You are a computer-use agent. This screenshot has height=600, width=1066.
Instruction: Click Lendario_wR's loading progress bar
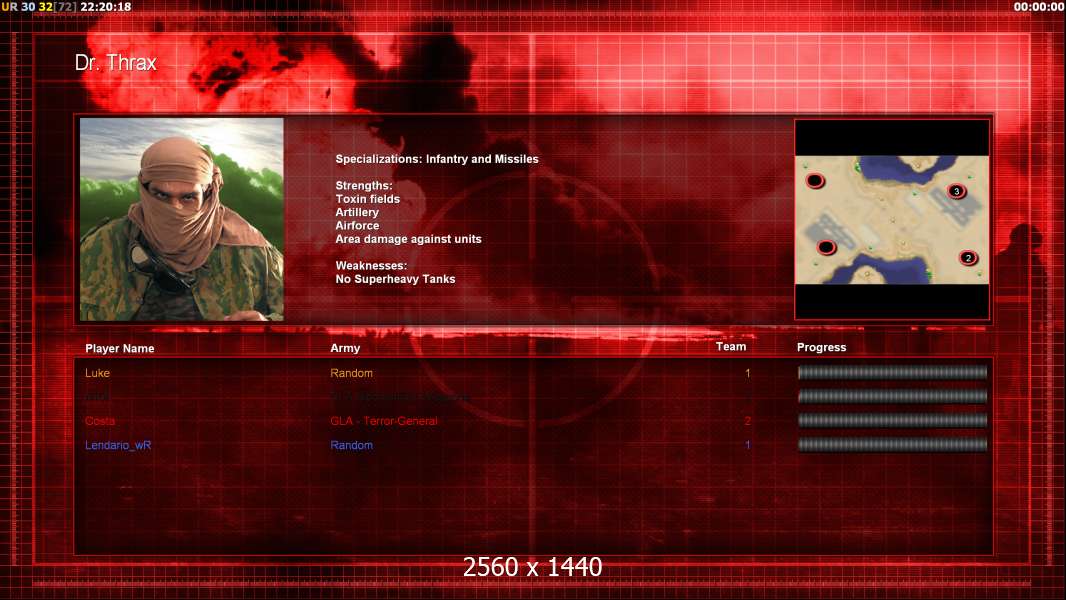[892, 445]
